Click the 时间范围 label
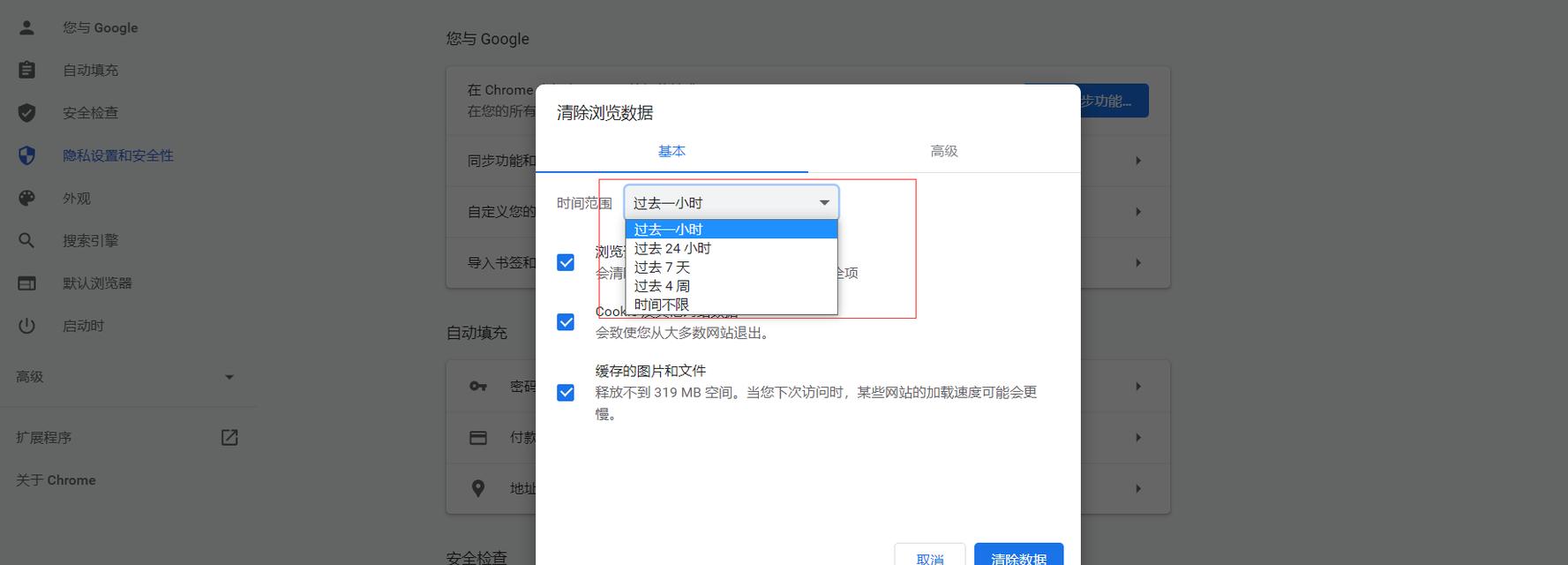1568x565 pixels. [584, 203]
